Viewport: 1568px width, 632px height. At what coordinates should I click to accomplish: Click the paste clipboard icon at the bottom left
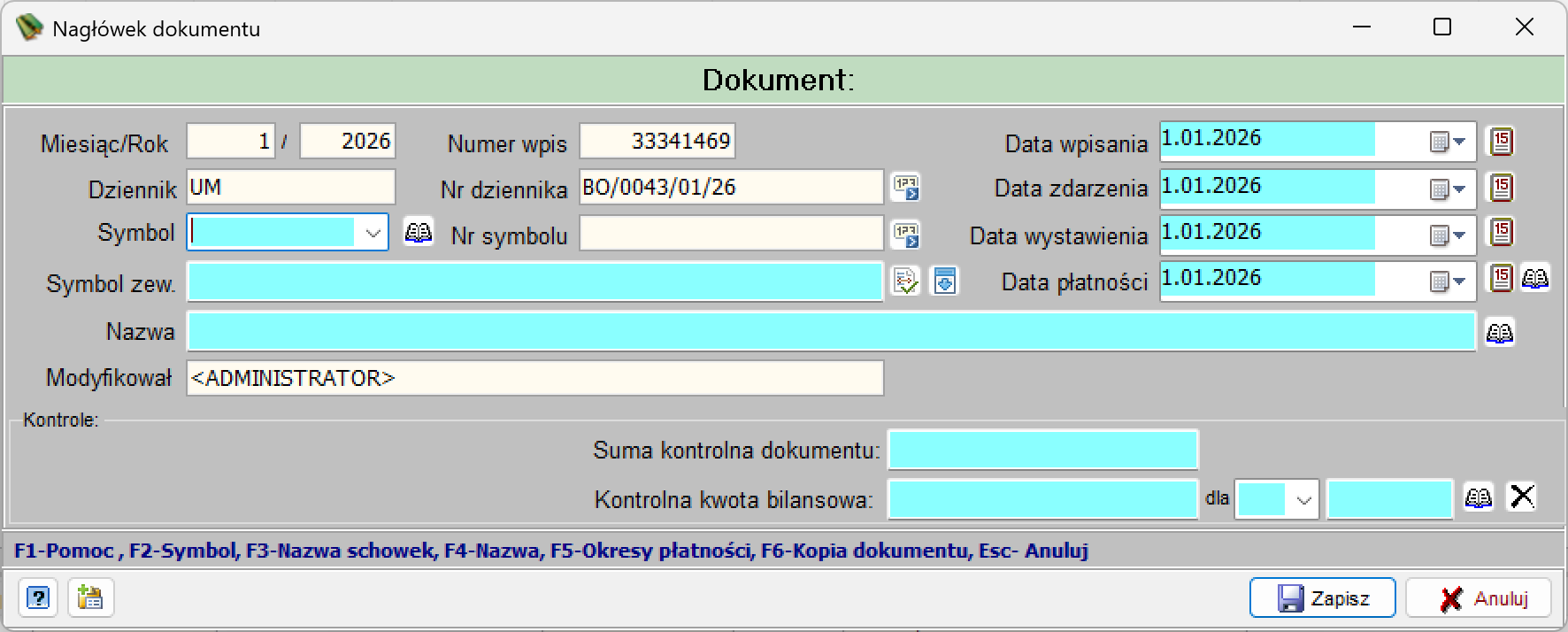[x=90, y=597]
